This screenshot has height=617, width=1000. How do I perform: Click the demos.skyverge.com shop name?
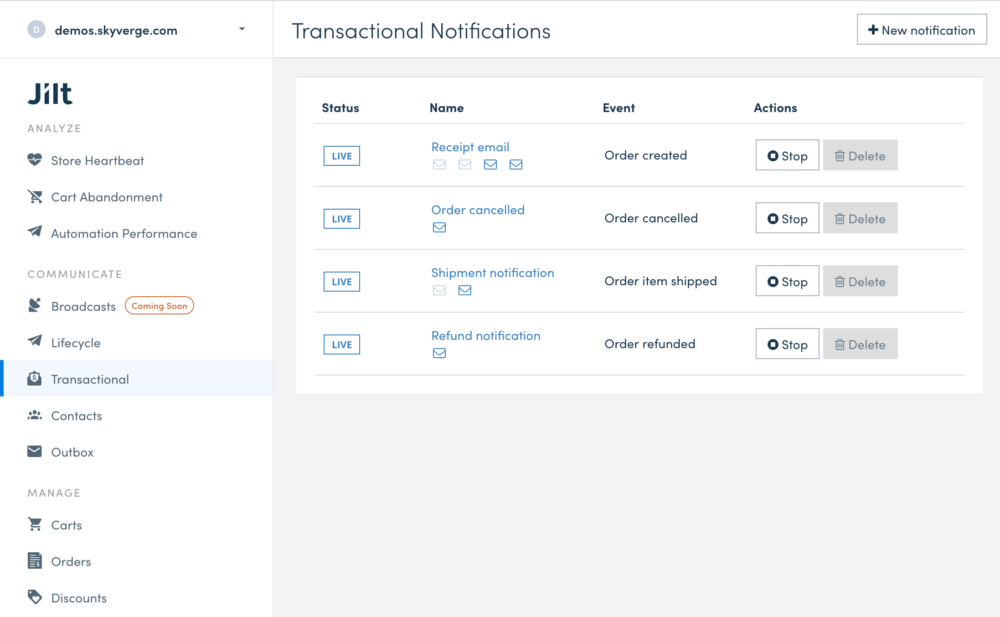[x=116, y=31]
